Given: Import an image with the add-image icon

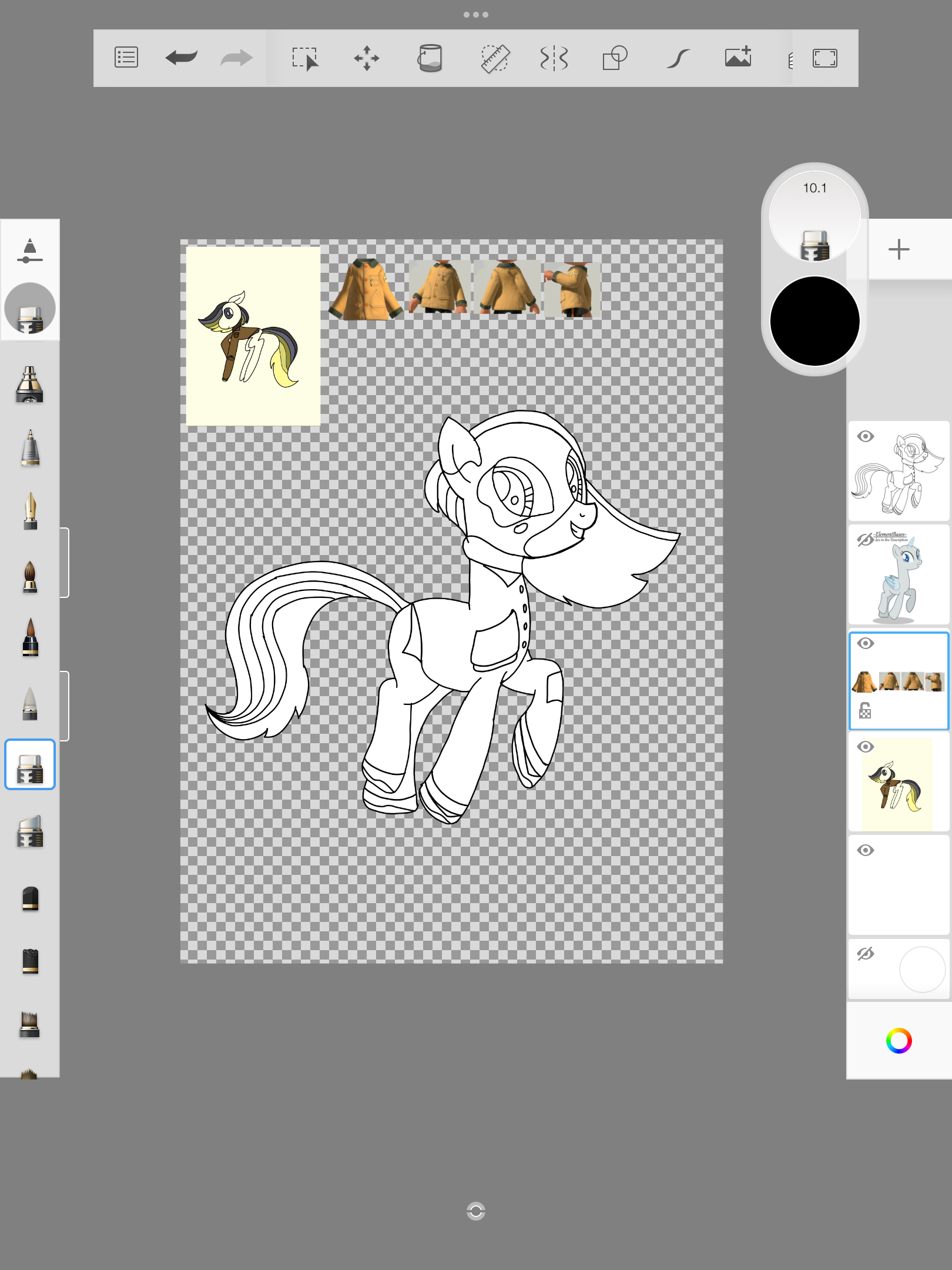Looking at the screenshot, I should click(739, 57).
